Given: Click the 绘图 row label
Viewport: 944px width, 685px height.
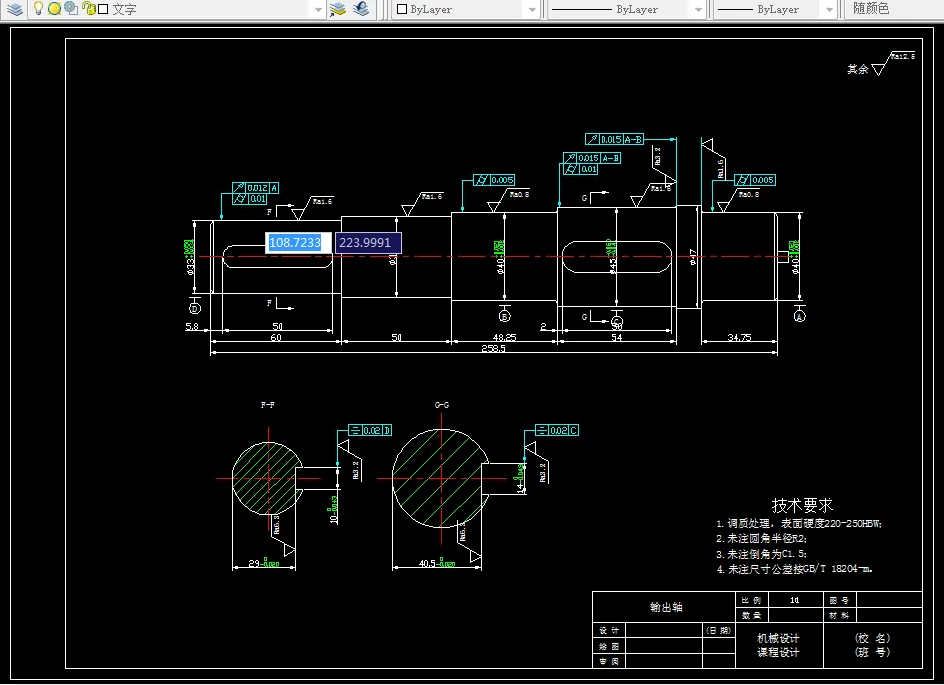Looking at the screenshot, I should pyautogui.click(x=609, y=646).
